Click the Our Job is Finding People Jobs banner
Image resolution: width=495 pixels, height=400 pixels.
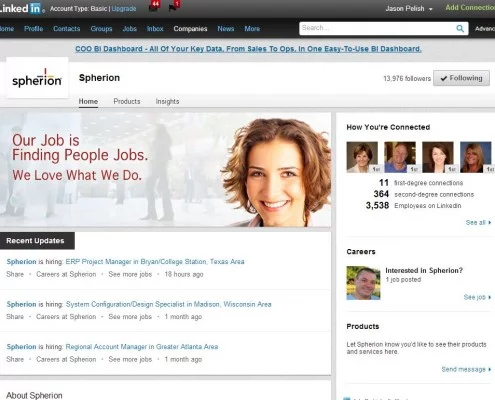pyautogui.click(x=165, y=170)
